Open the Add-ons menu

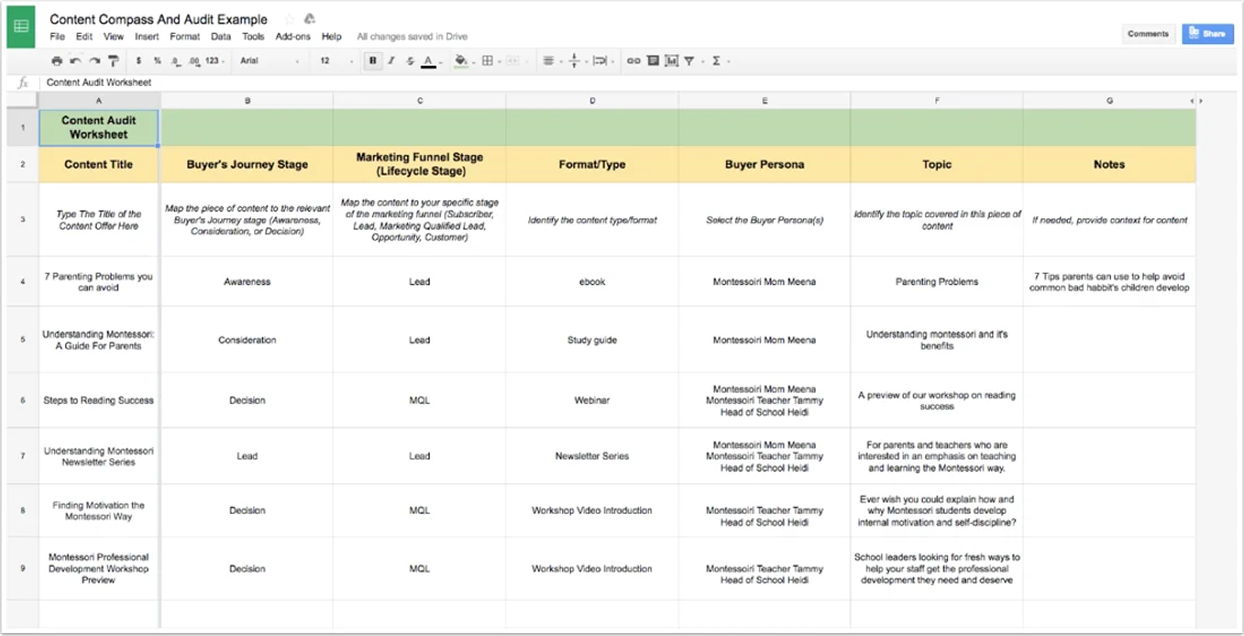click(293, 37)
